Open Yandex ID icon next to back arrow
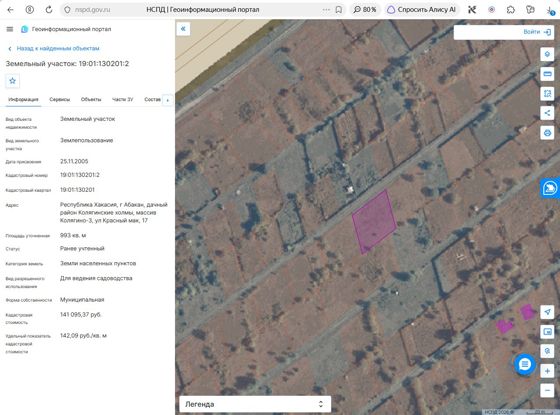 pos(30,10)
